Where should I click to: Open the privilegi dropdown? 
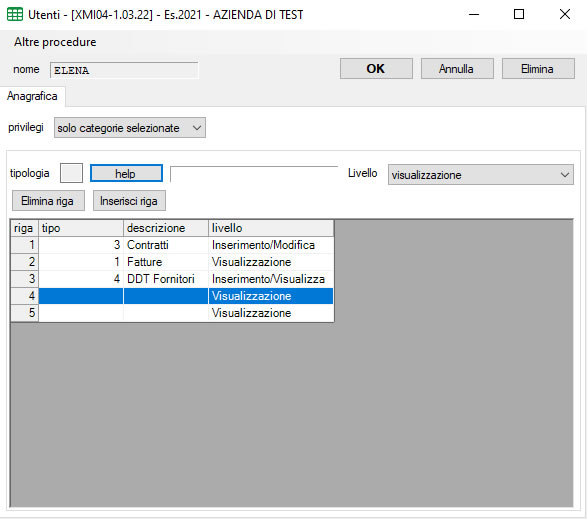click(x=130, y=128)
